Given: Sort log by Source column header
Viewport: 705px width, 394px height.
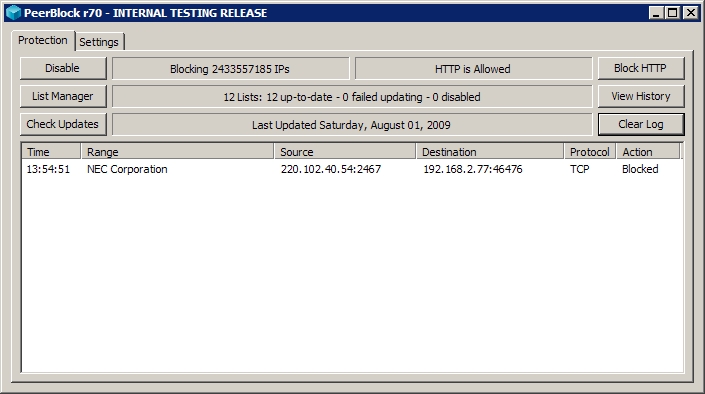Looking at the screenshot, I should point(345,152).
